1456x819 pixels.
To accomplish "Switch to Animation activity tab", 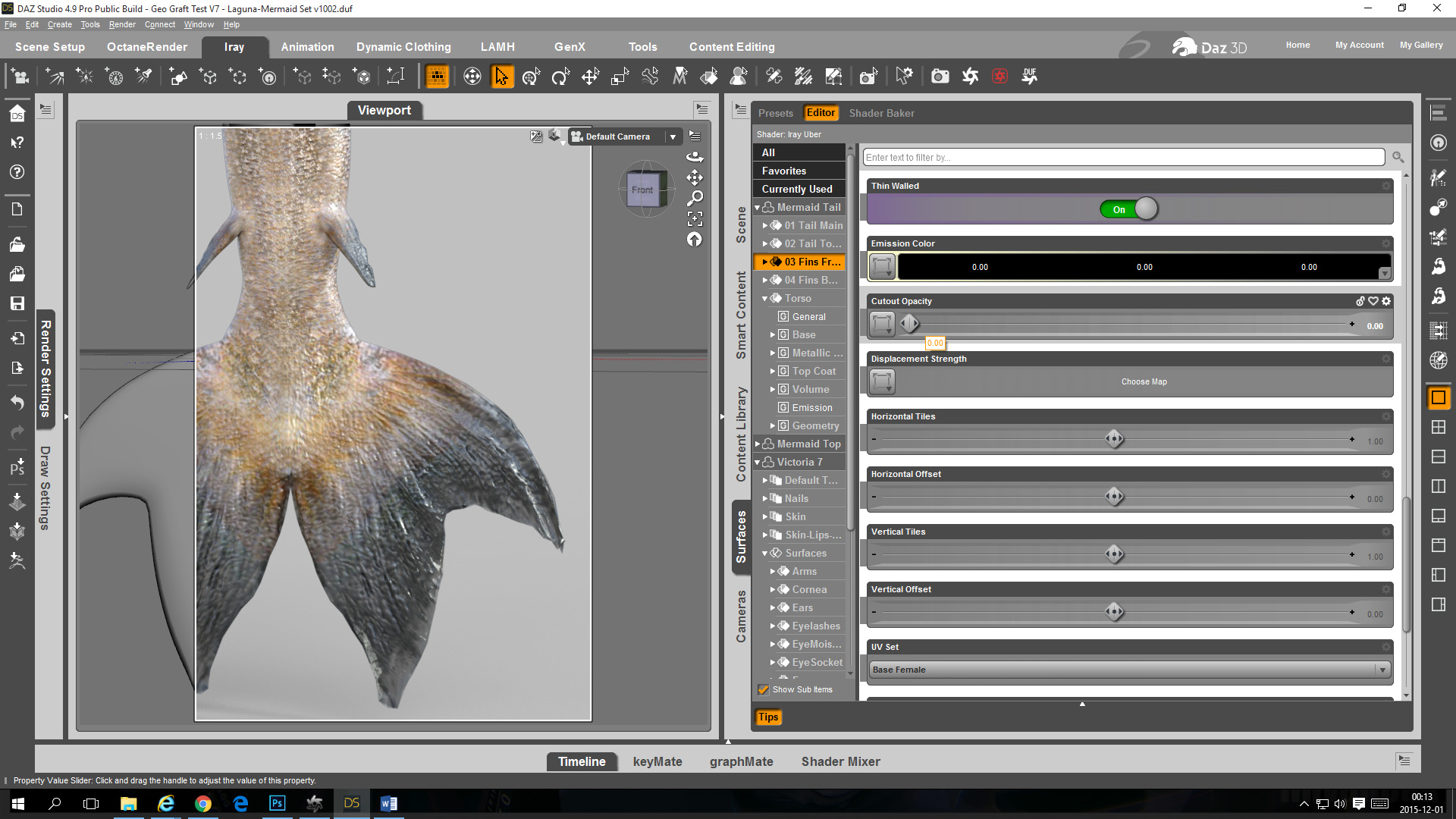I will pos(307,47).
